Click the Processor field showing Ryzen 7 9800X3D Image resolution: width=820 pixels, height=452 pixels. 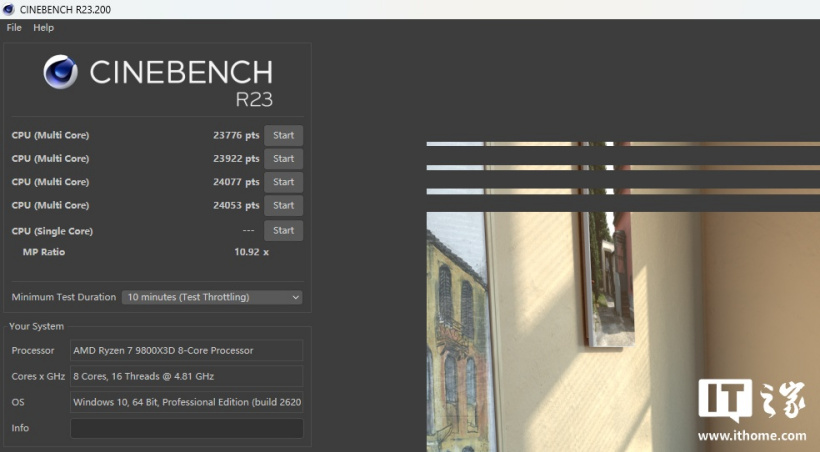pos(187,351)
